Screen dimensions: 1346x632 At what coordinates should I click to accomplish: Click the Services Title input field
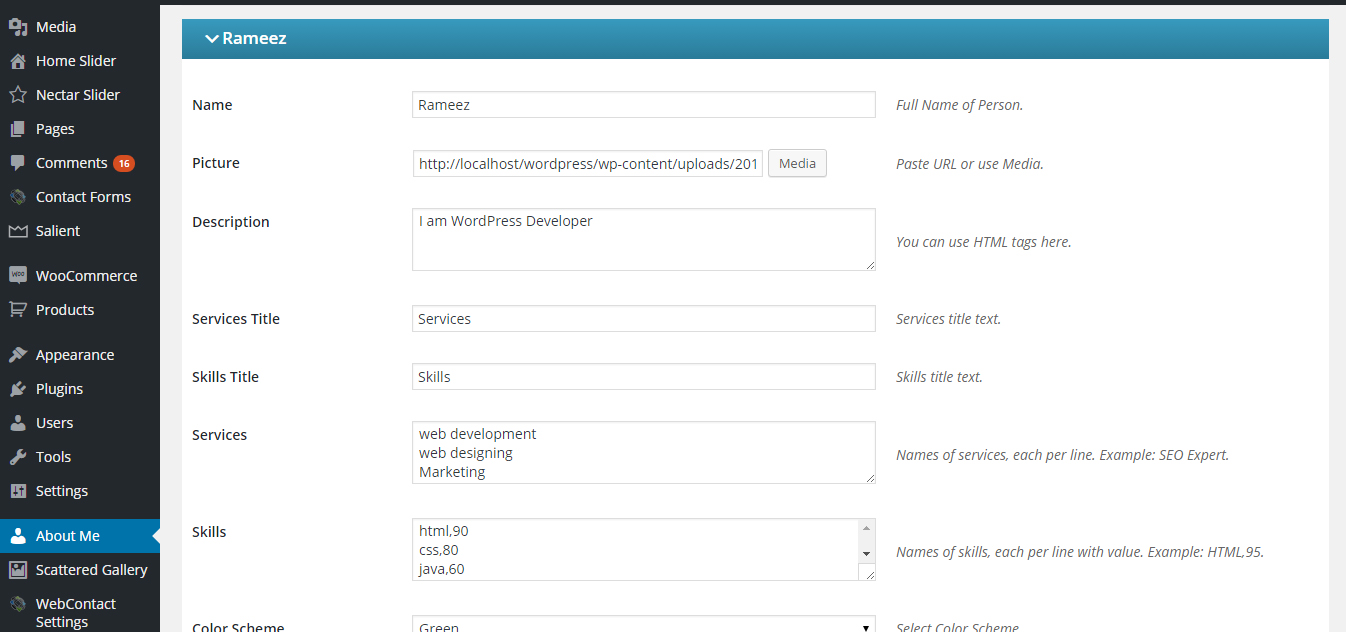[x=644, y=319]
